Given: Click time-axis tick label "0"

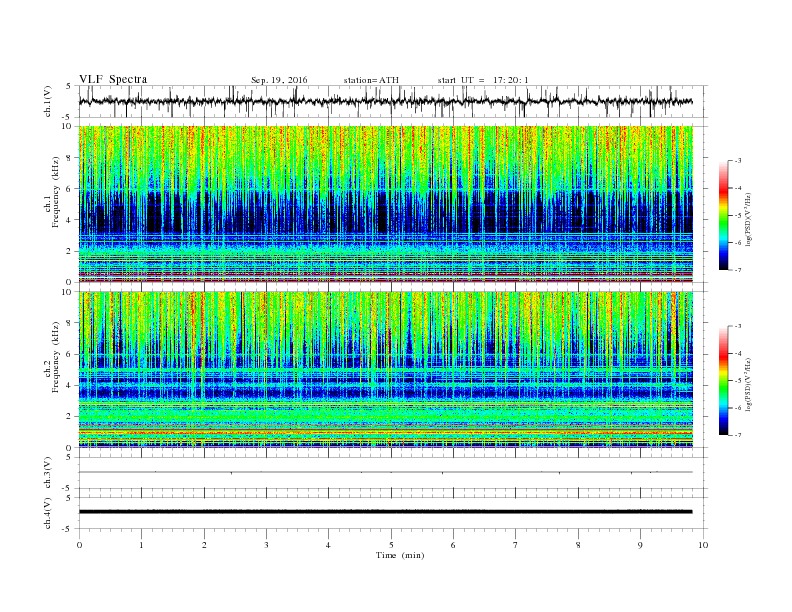Looking at the screenshot, I should 79,545.
